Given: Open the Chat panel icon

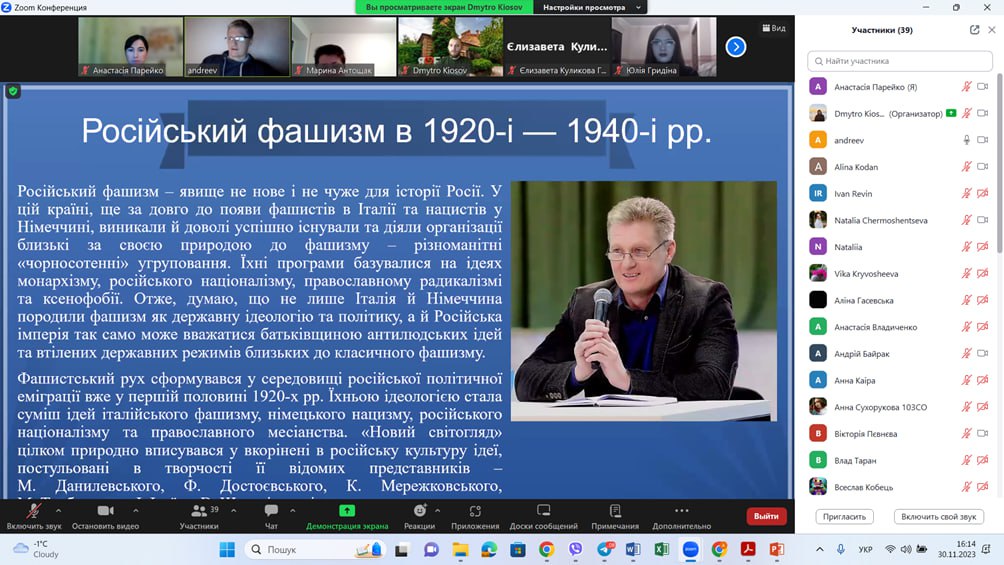Looking at the screenshot, I should point(271,511).
